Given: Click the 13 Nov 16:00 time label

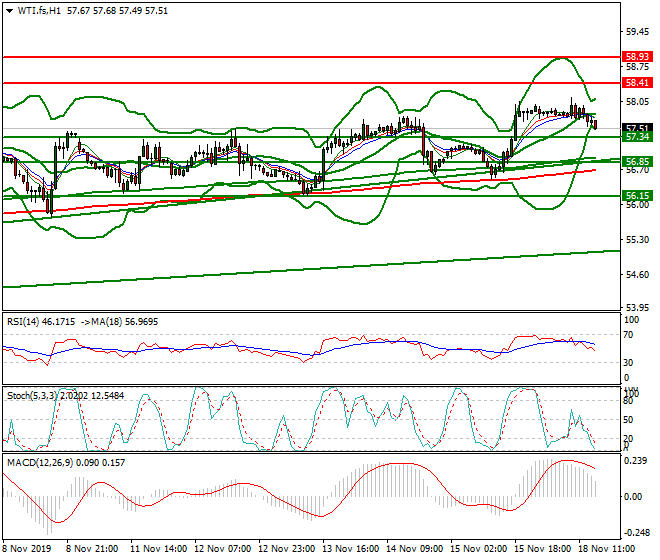Looking at the screenshot, I should (x=351, y=549).
